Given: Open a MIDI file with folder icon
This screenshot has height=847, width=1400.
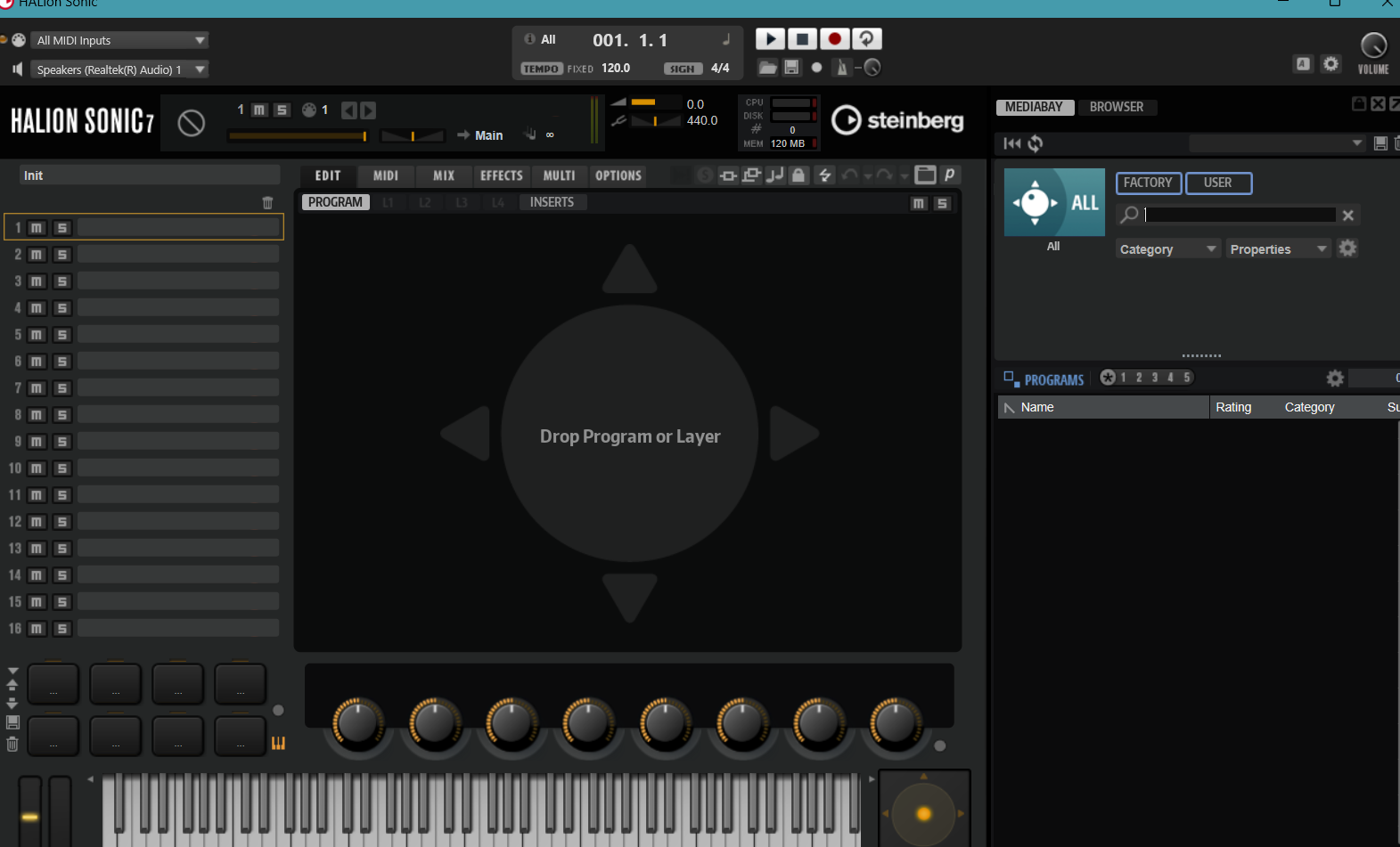Looking at the screenshot, I should click(767, 68).
